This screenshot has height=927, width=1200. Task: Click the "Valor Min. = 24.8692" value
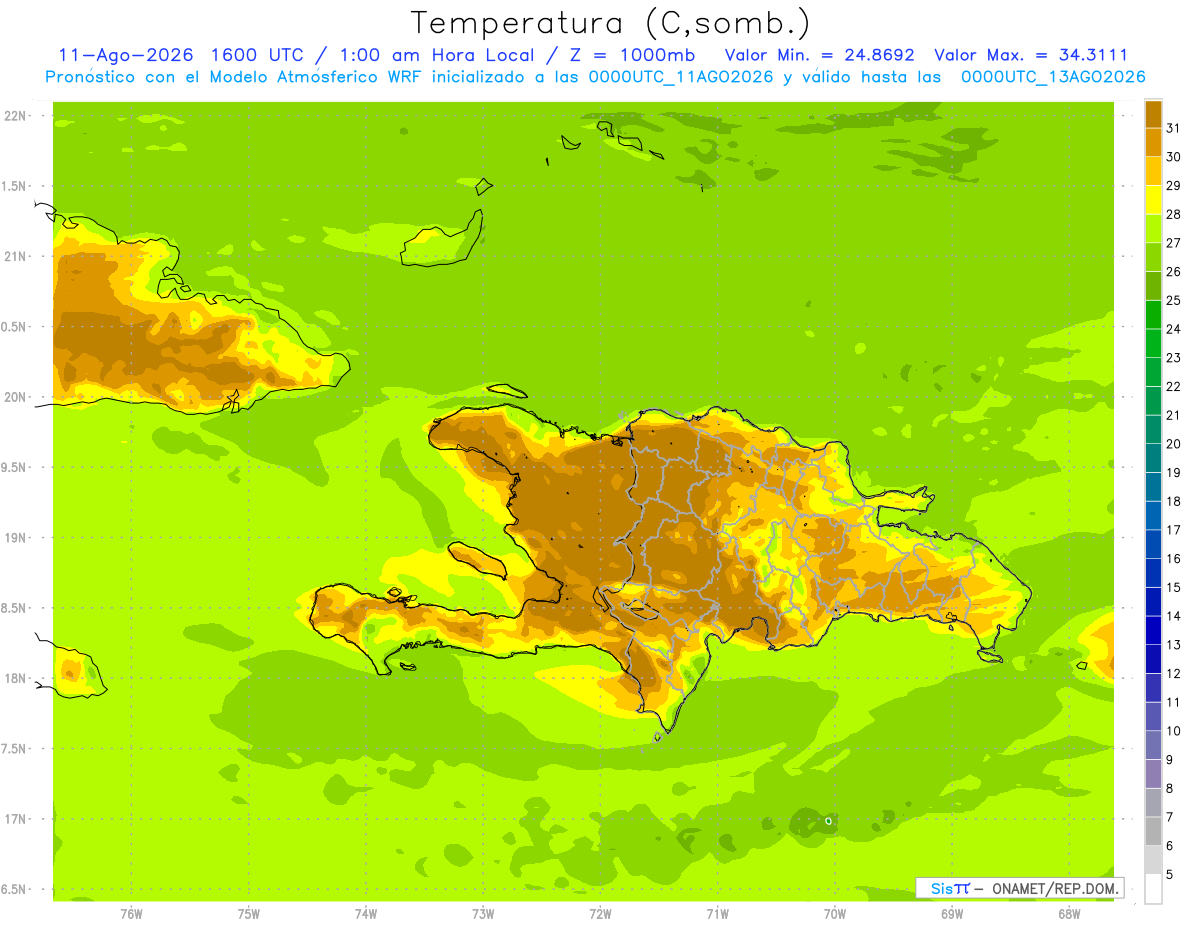tap(819, 55)
